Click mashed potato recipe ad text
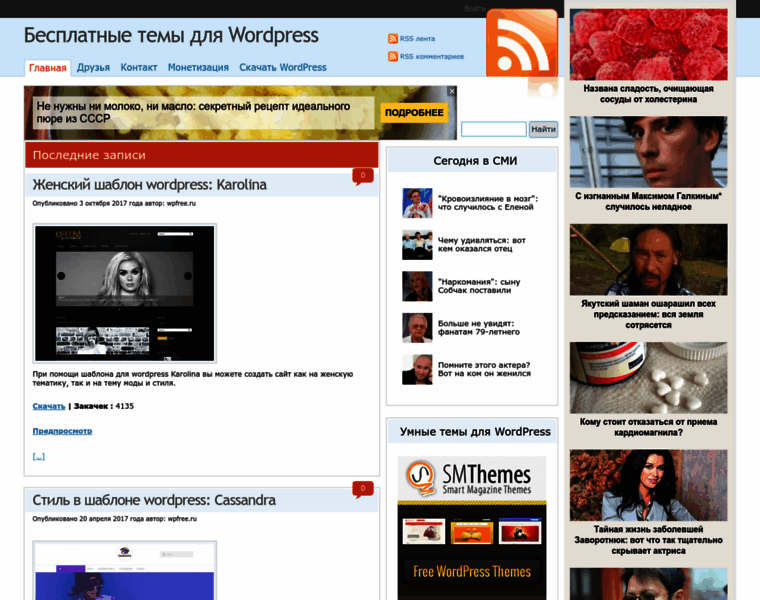 [x=193, y=112]
